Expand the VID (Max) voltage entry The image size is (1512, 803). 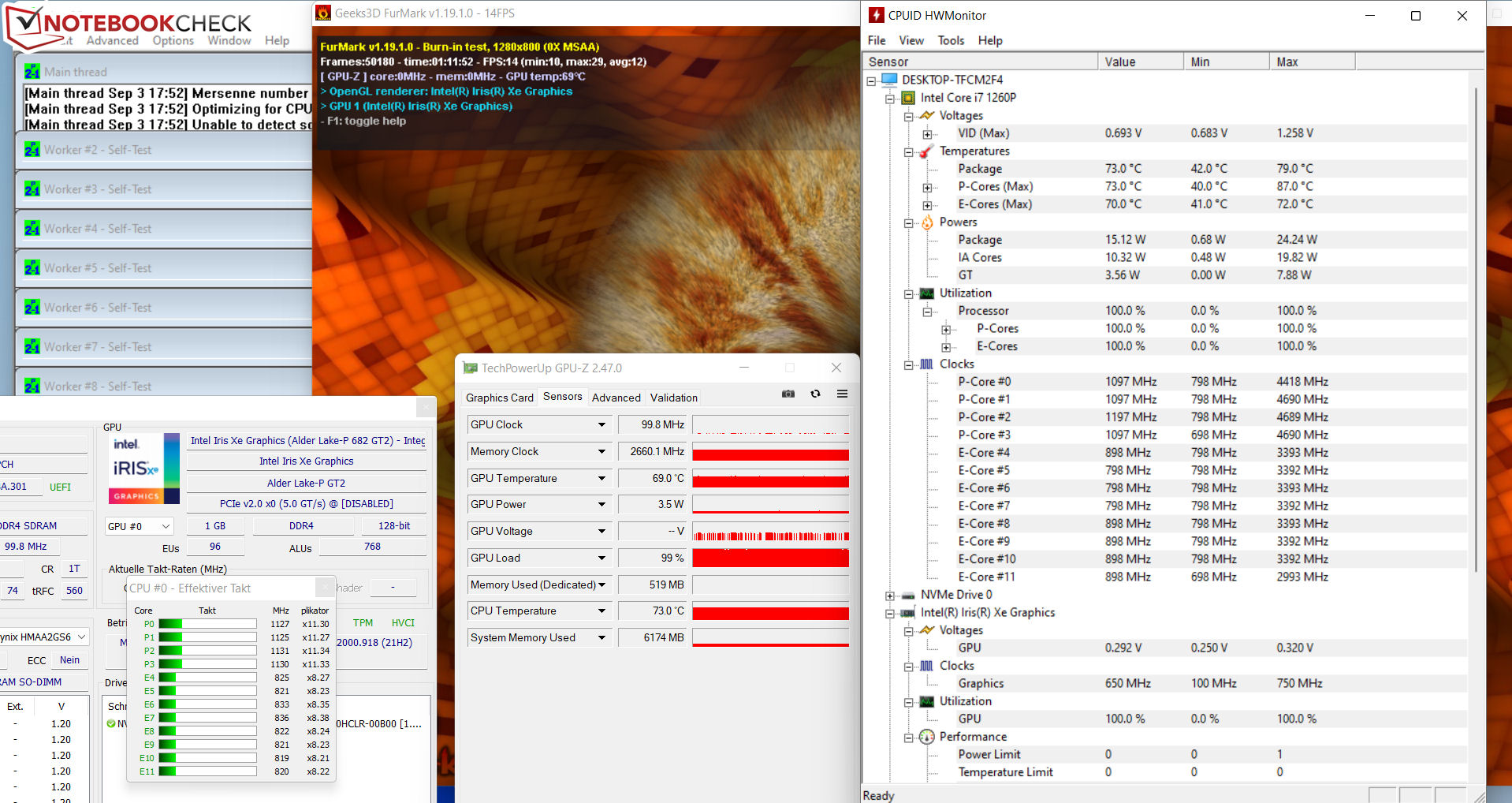(928, 134)
